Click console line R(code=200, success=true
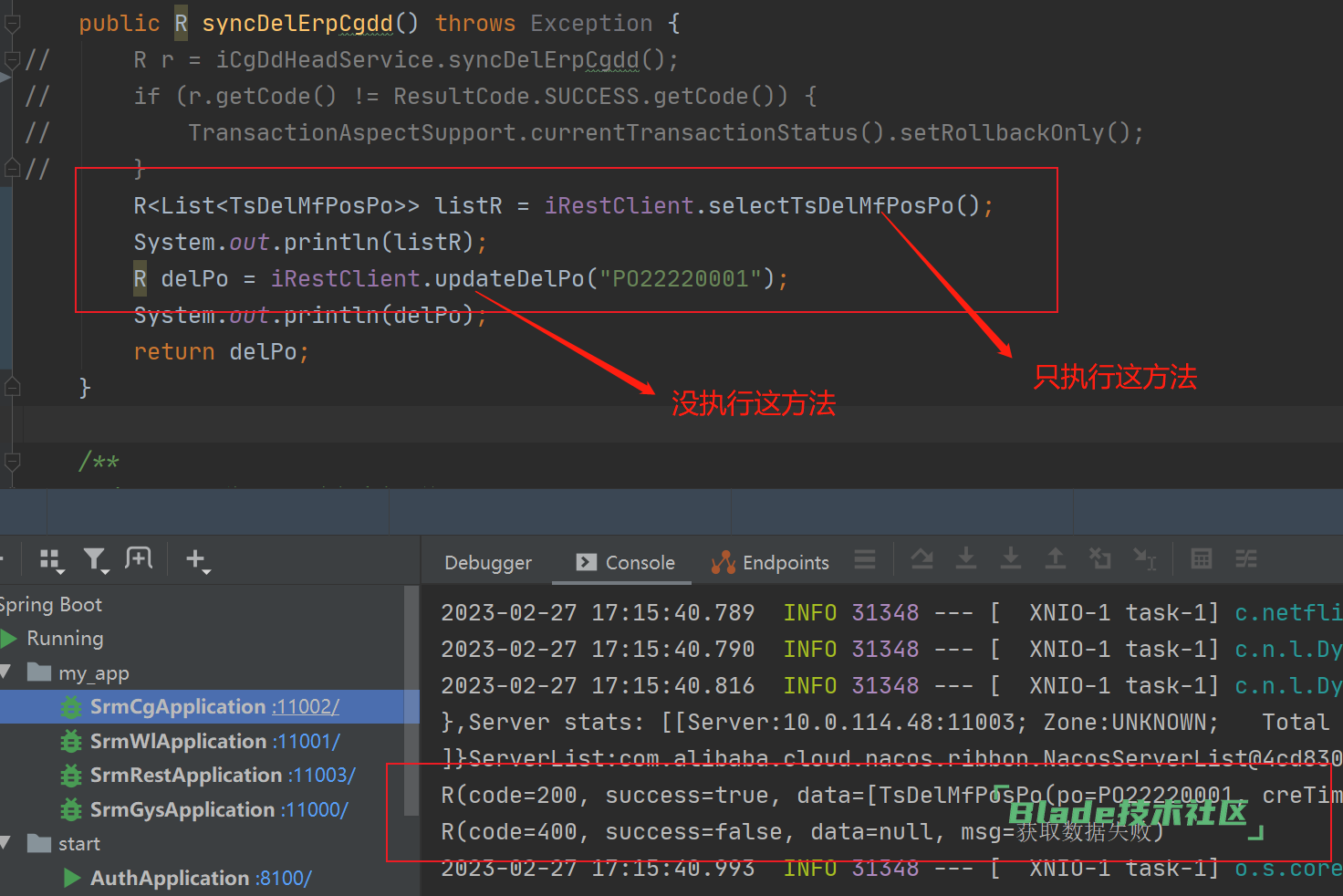The height and width of the screenshot is (896, 1343). point(890,796)
